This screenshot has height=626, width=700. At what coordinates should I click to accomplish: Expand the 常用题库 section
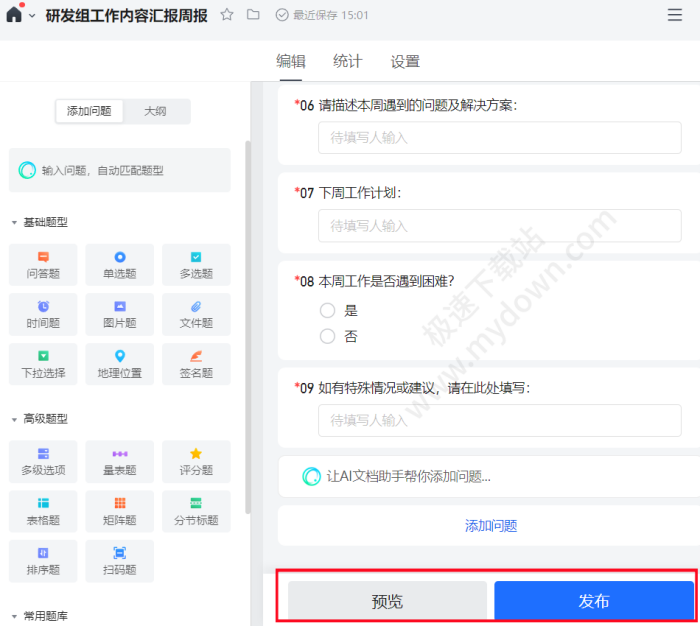click(15, 616)
